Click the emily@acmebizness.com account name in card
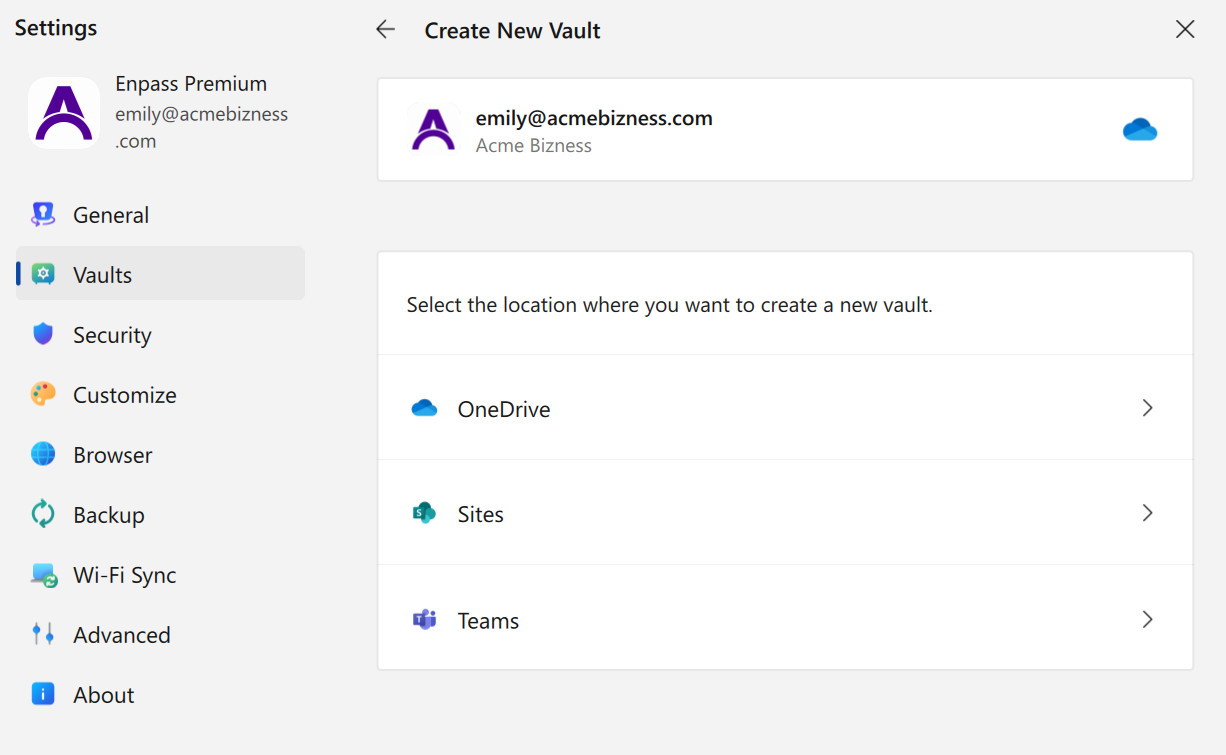 594,118
